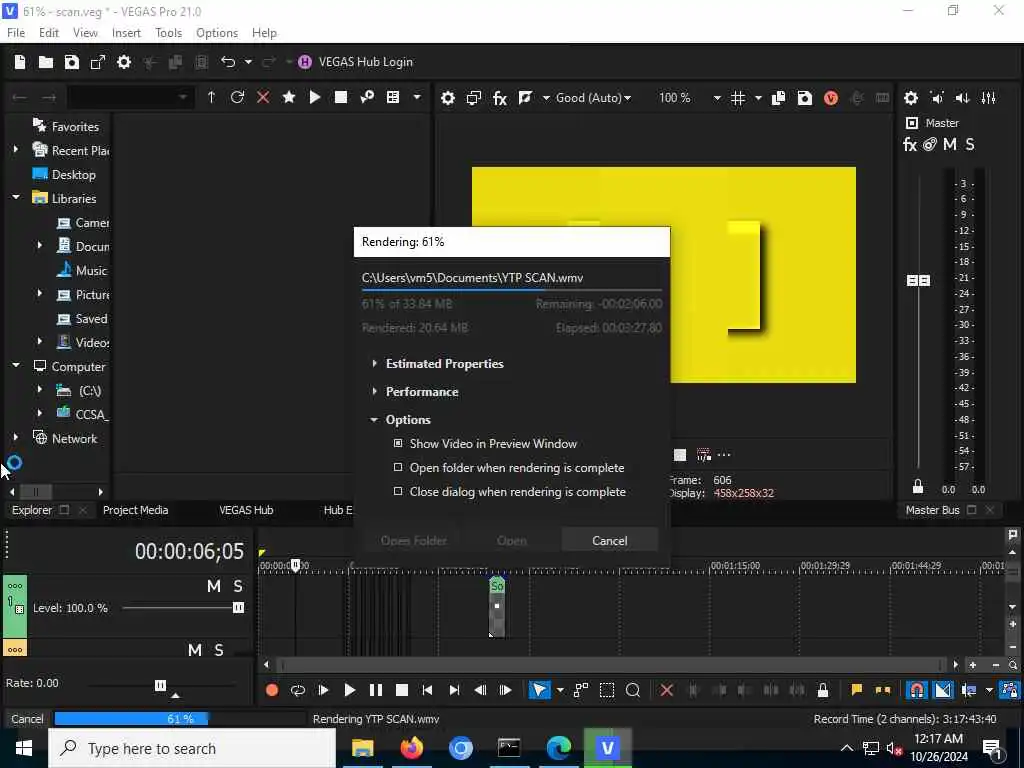This screenshot has width=1024, height=768.
Task: Click the Video Output FX icon in preview
Action: 500,98
